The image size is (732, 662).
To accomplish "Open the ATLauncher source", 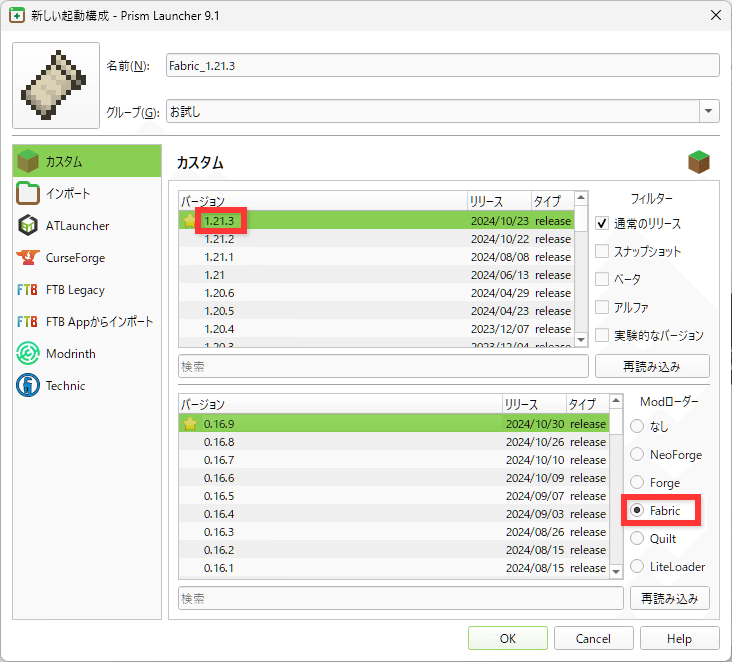I will tap(87, 225).
